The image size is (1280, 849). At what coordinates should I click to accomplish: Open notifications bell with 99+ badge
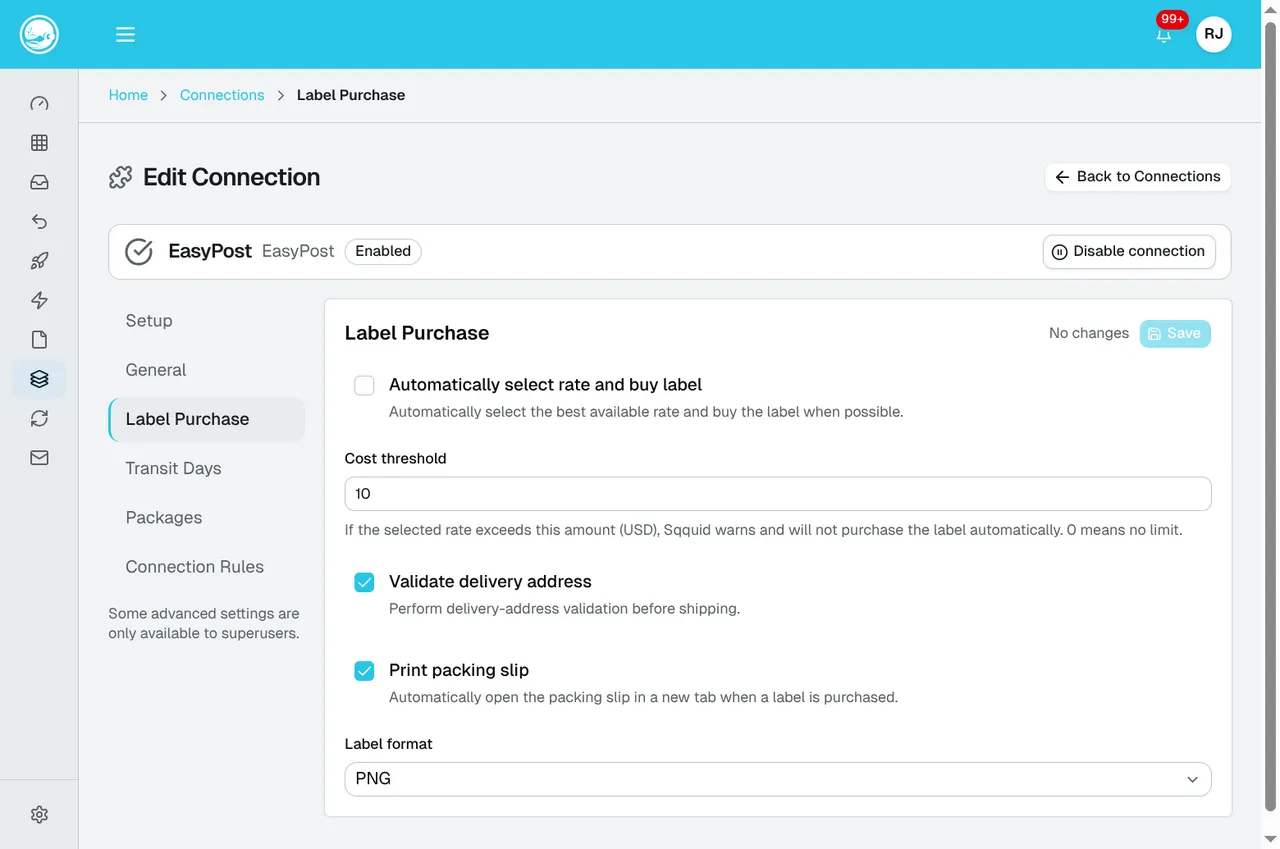coord(1164,34)
